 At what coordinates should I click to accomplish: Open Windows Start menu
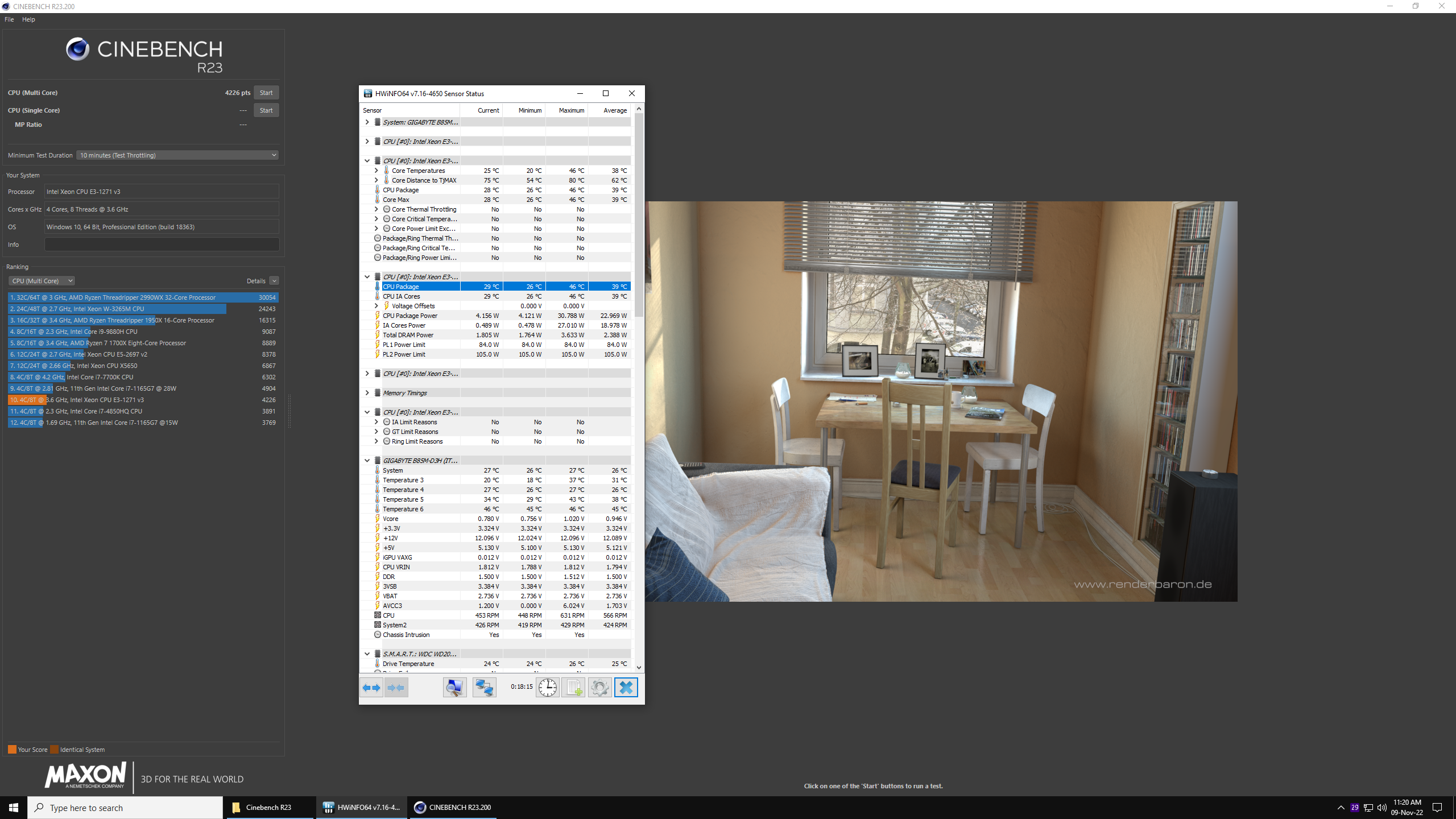pyautogui.click(x=14, y=808)
